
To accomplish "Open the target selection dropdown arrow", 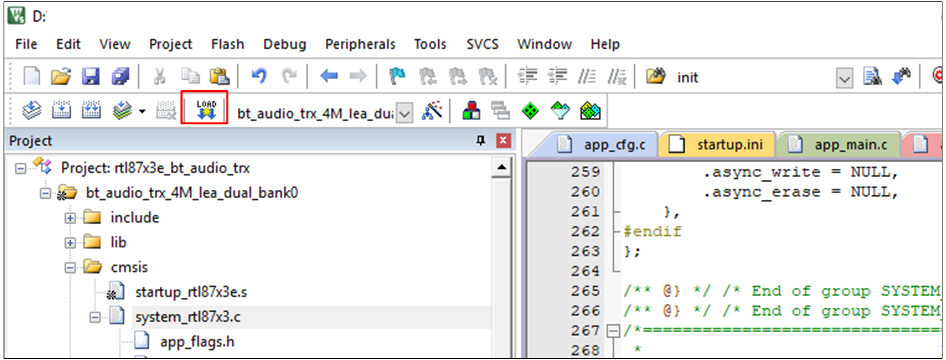I will [x=405, y=112].
